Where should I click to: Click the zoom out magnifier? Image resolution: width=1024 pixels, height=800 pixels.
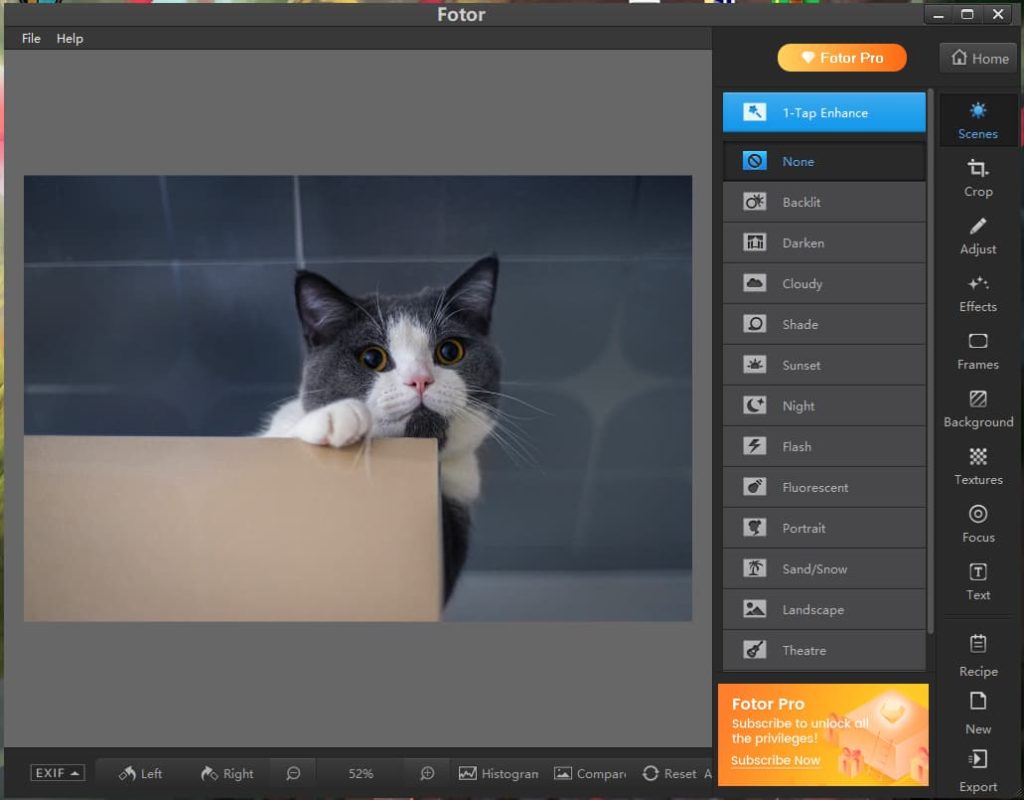click(x=293, y=773)
